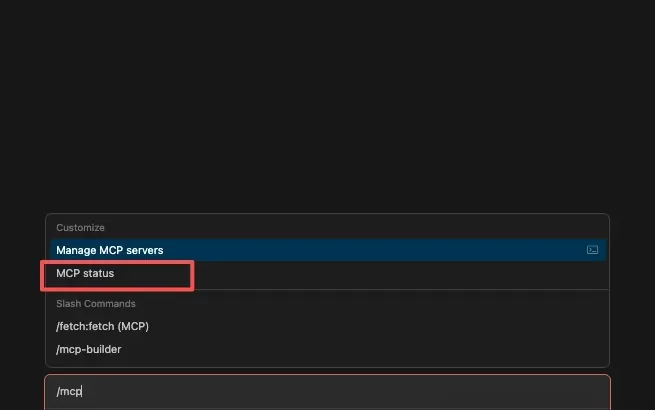Click the mcp-builder suggestion in the list
This screenshot has width=655, height=410.
click(88, 349)
